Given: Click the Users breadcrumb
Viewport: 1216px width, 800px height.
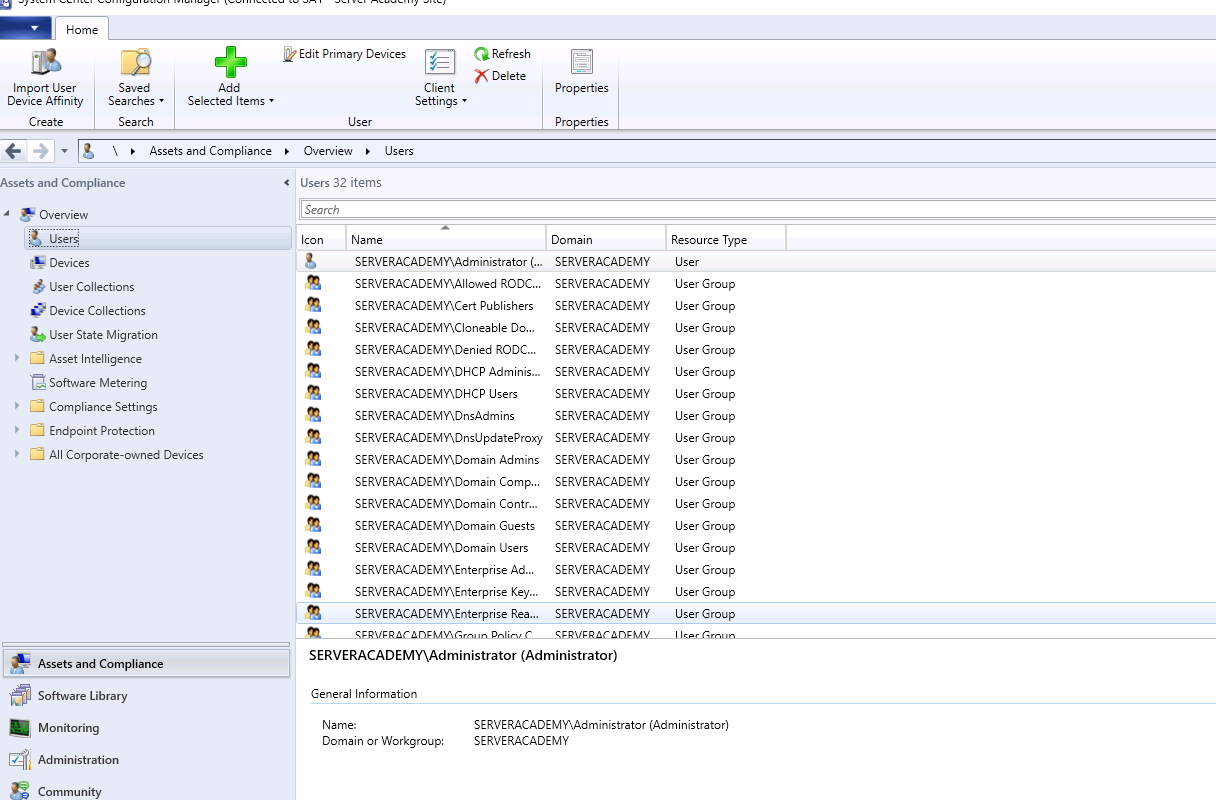Looking at the screenshot, I should 399,151.
